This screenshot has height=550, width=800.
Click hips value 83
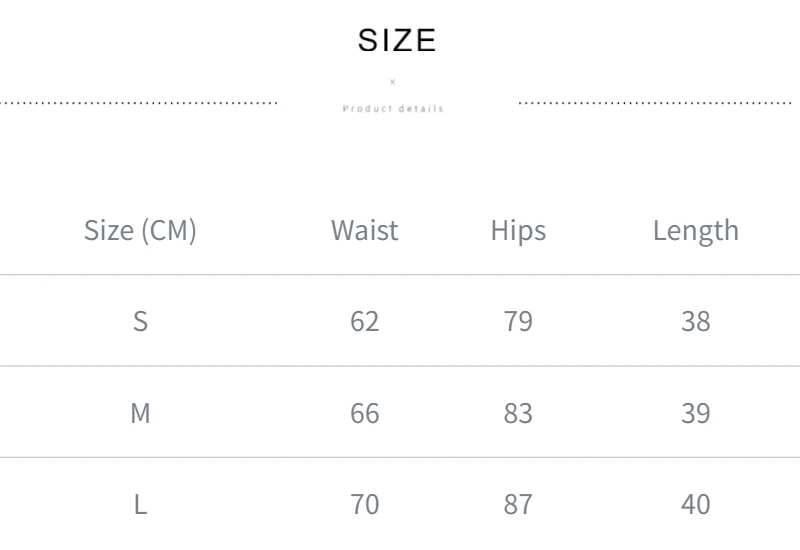518,413
